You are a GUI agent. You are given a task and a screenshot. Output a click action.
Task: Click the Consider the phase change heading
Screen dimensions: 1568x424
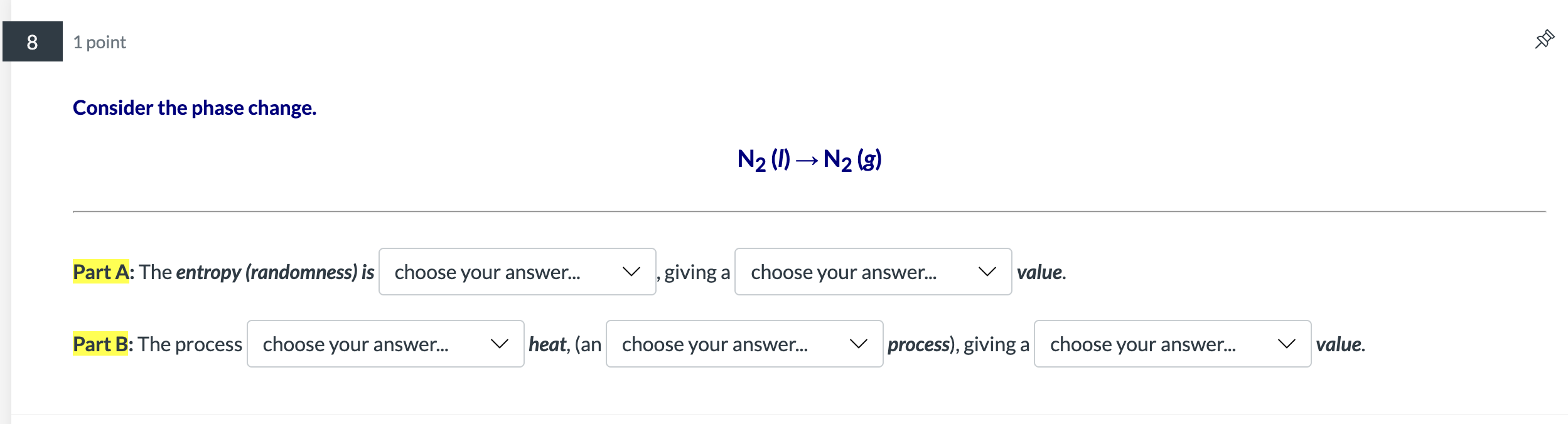click(195, 107)
